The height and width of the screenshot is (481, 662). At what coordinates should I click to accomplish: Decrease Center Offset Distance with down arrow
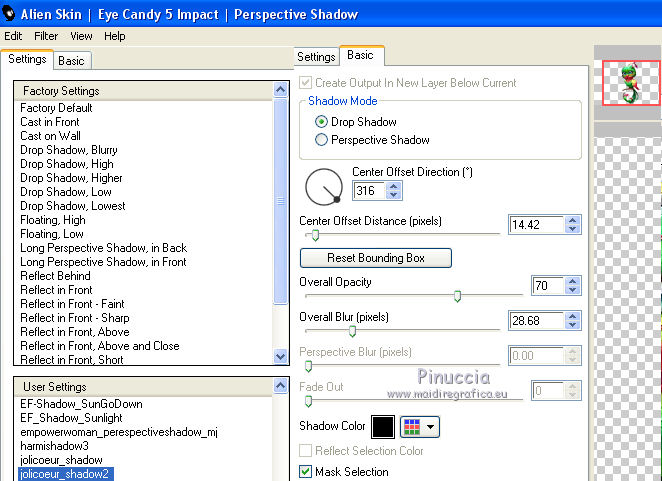(x=572, y=228)
